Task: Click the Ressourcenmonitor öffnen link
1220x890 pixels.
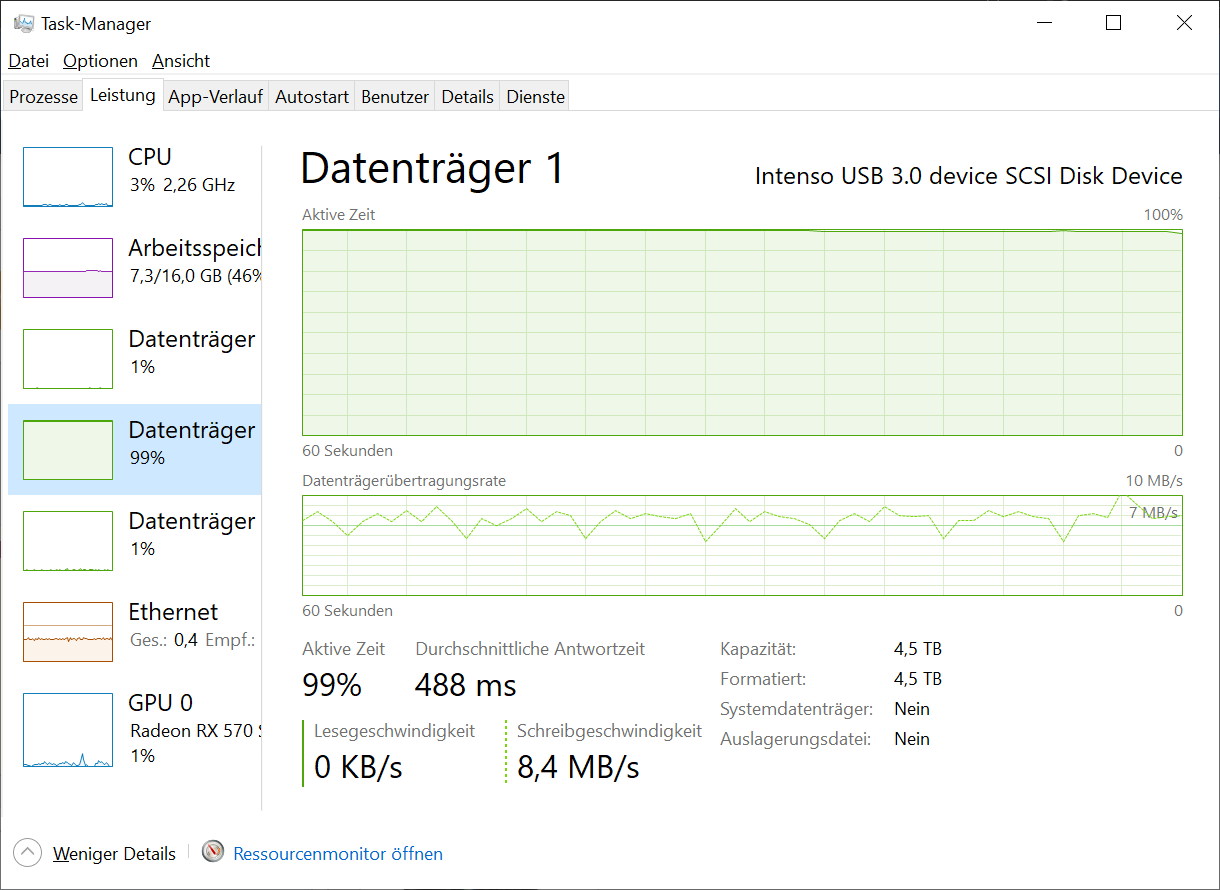Action: (x=338, y=854)
